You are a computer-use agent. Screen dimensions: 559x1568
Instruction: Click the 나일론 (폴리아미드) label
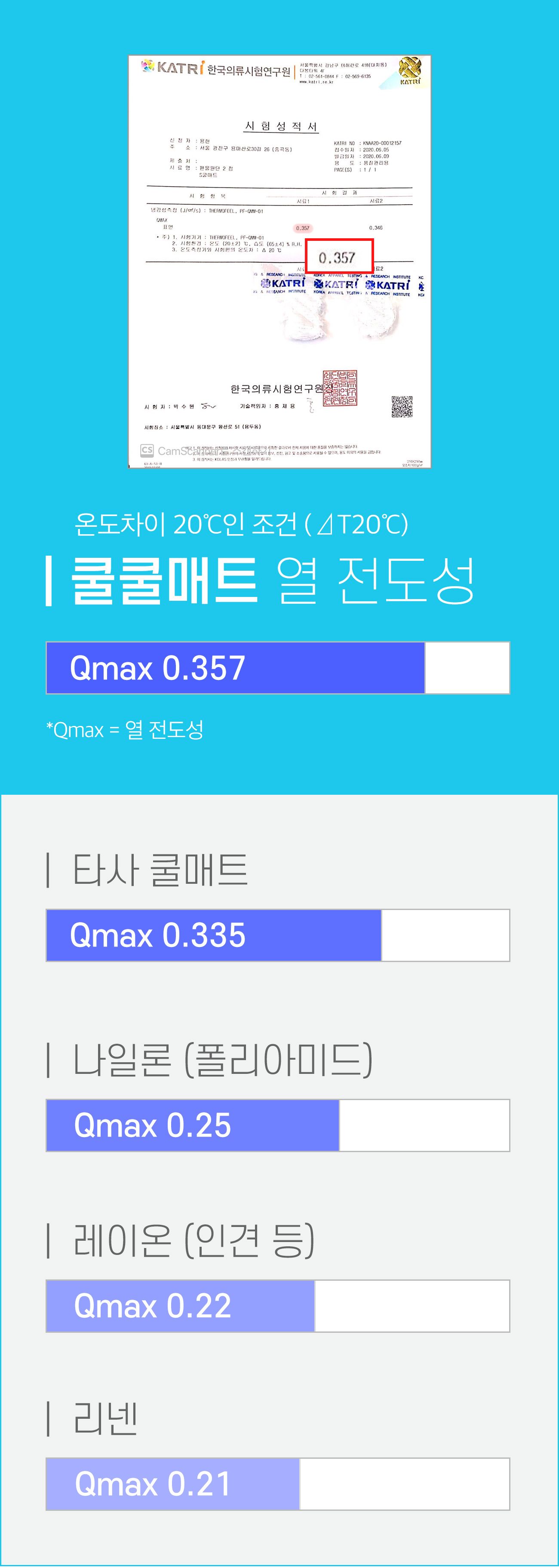pos(222,1060)
